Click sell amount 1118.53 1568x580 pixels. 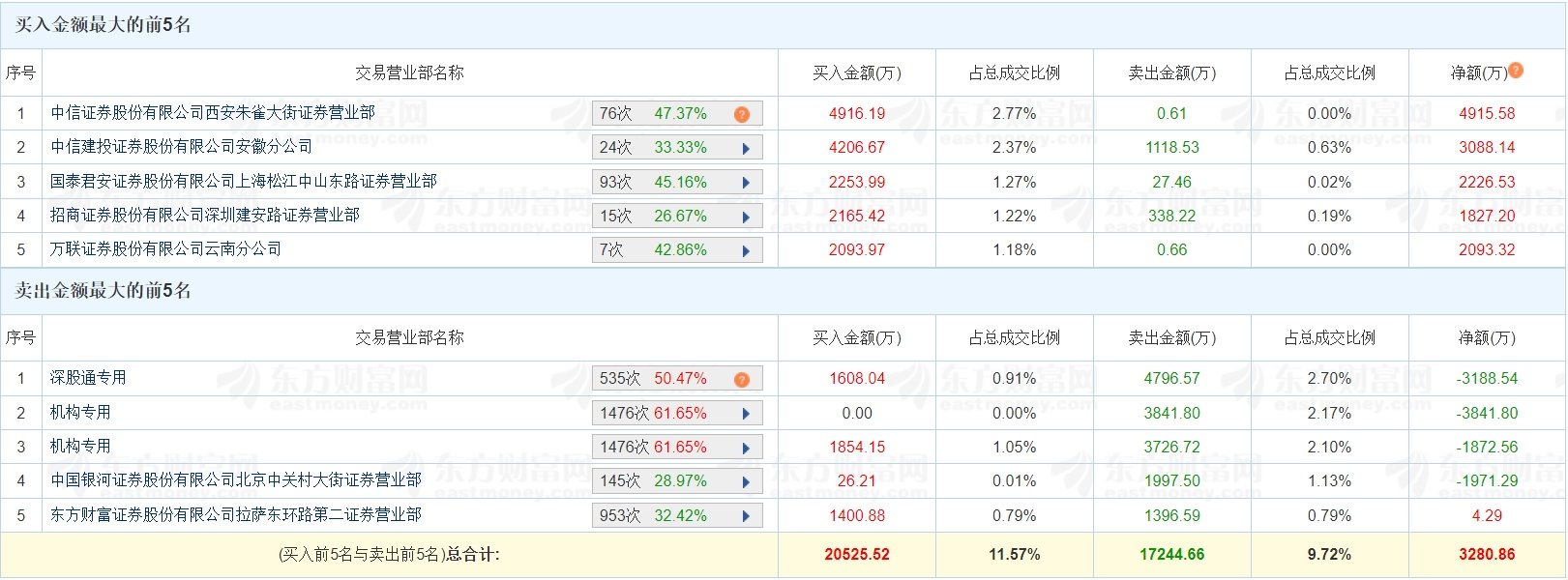pyautogui.click(x=1172, y=148)
